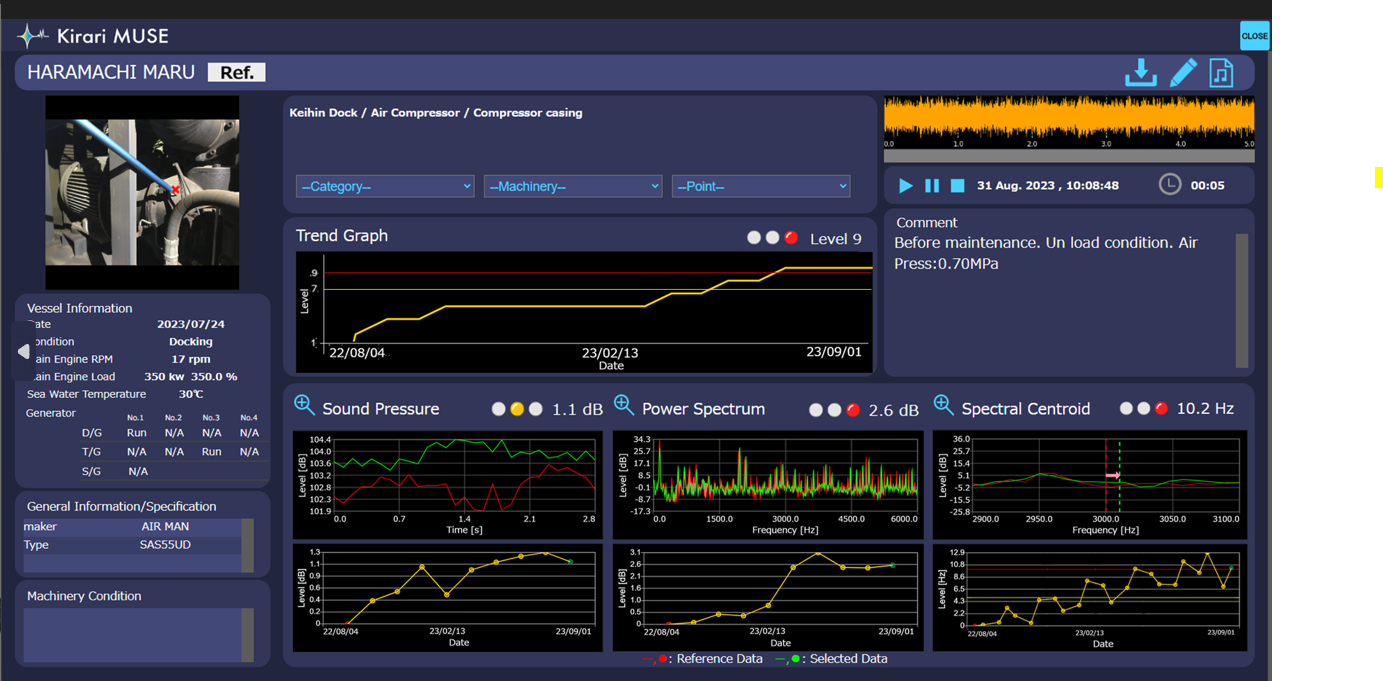1383x681 pixels.
Task: Click the pencil edit icon
Action: click(1183, 73)
